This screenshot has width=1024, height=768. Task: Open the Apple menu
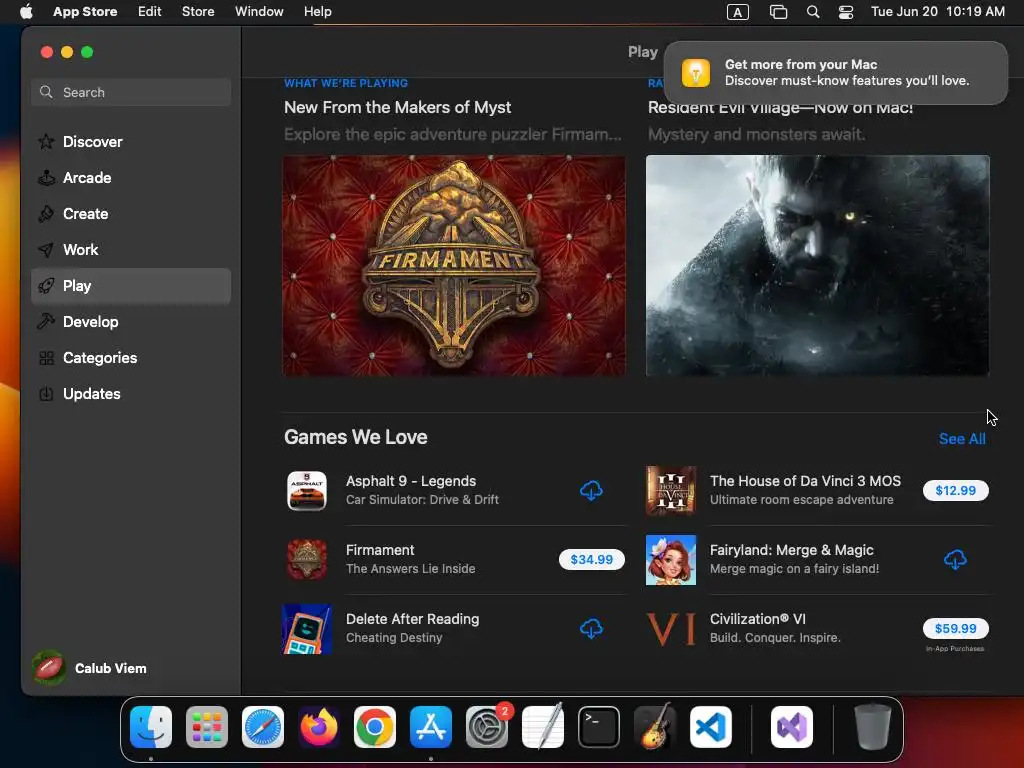[x=26, y=11]
